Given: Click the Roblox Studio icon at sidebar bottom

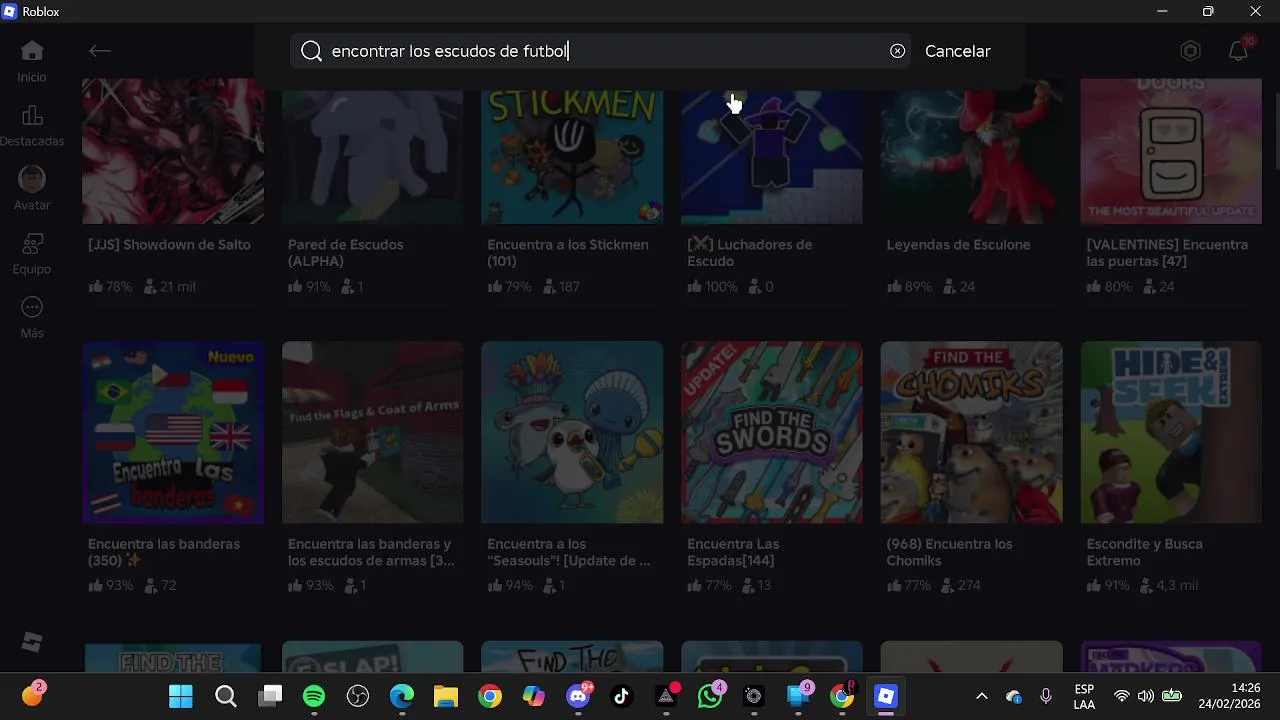Looking at the screenshot, I should [x=32, y=642].
